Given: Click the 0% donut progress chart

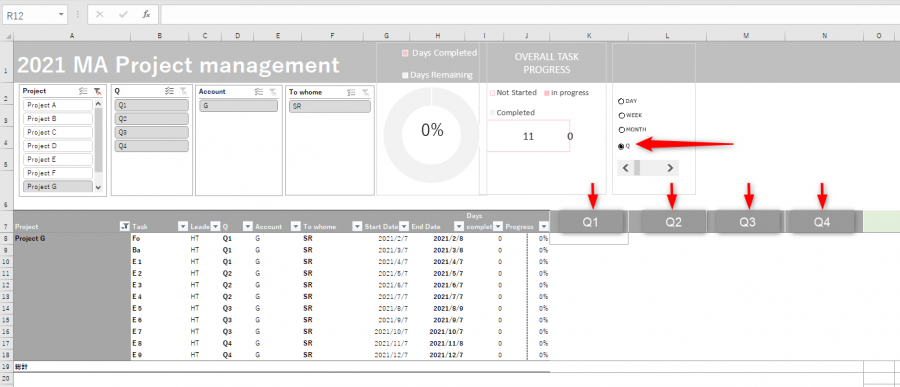Looking at the screenshot, I should click(x=432, y=135).
